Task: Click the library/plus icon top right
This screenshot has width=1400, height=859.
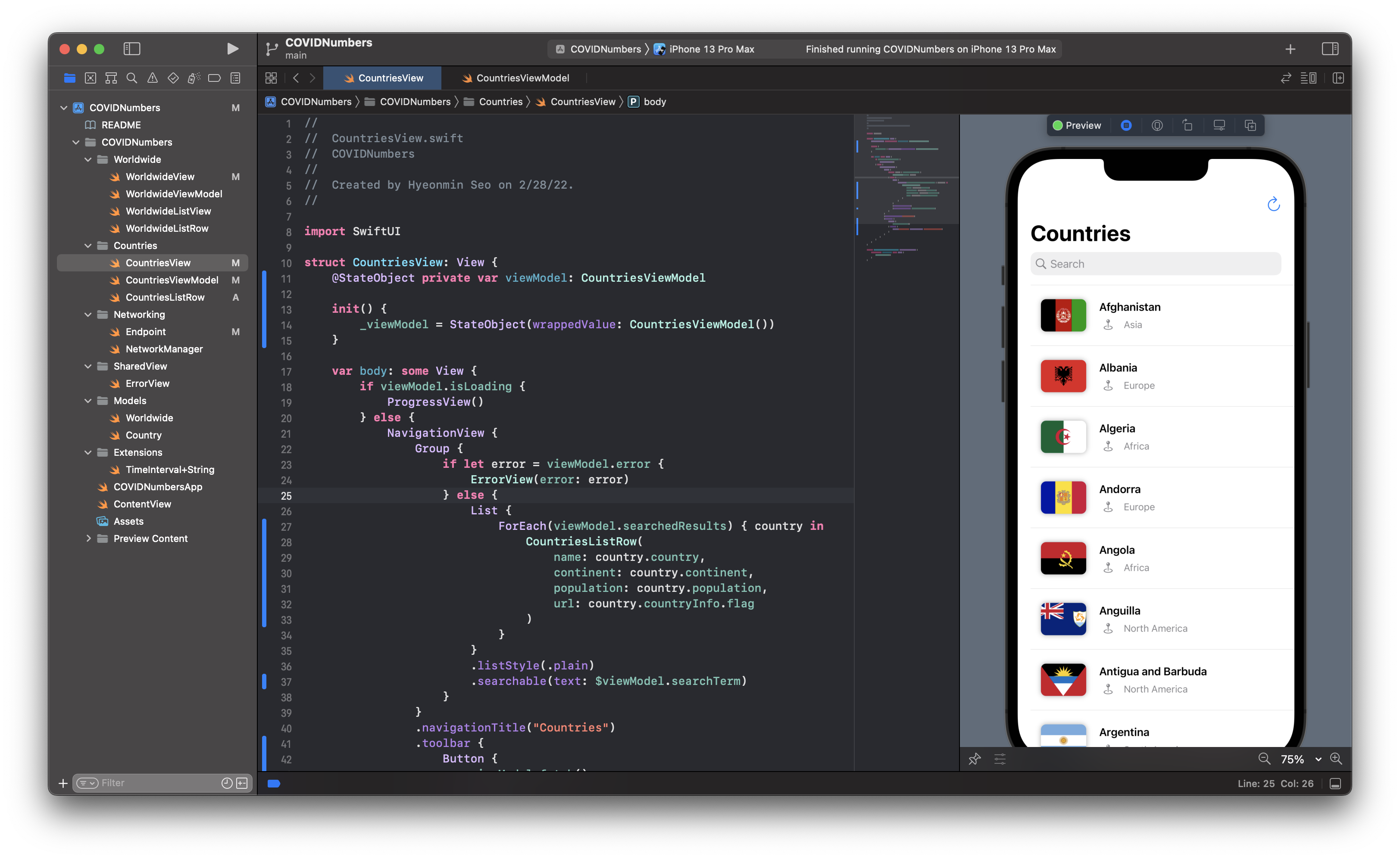Action: click(x=1291, y=48)
